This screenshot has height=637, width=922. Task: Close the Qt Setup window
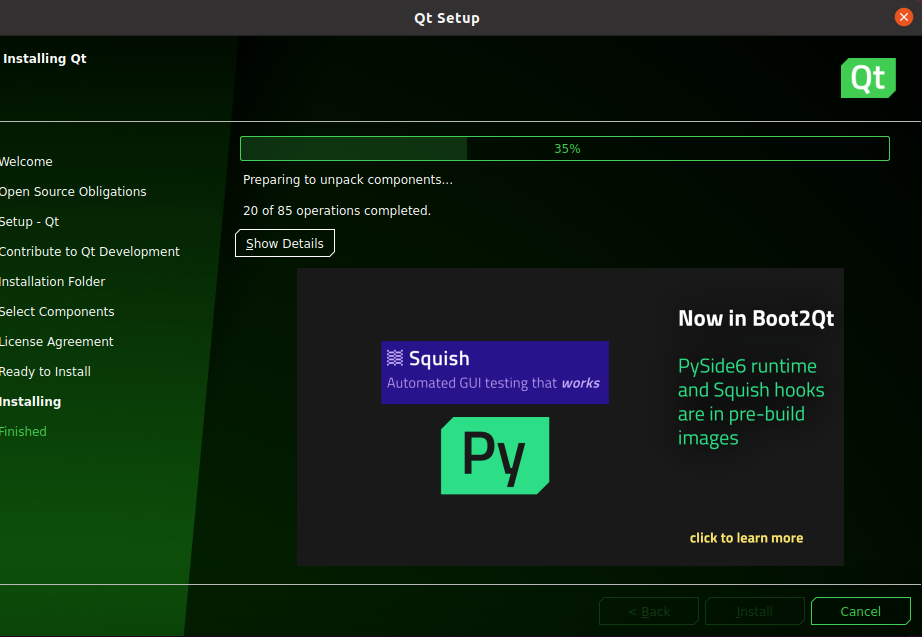coord(903,17)
